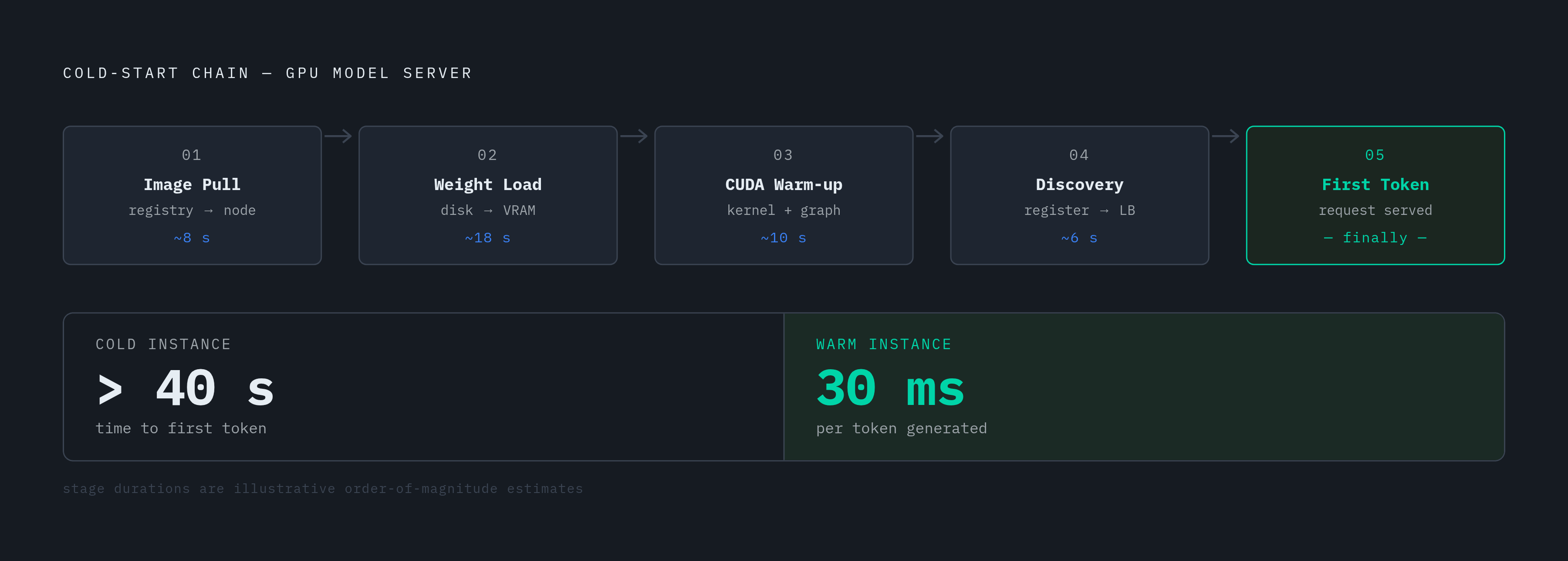1568x561 pixels.
Task: Select the 'registry → node' subtitle
Action: coord(192,211)
